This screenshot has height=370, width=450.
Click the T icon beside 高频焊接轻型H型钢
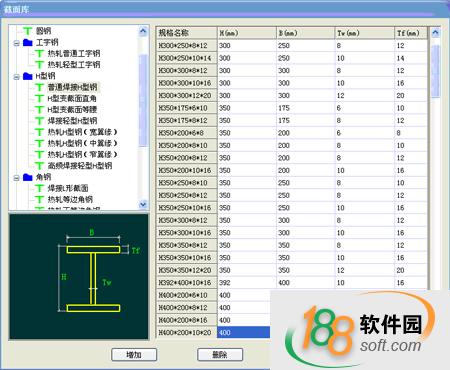tap(39, 166)
